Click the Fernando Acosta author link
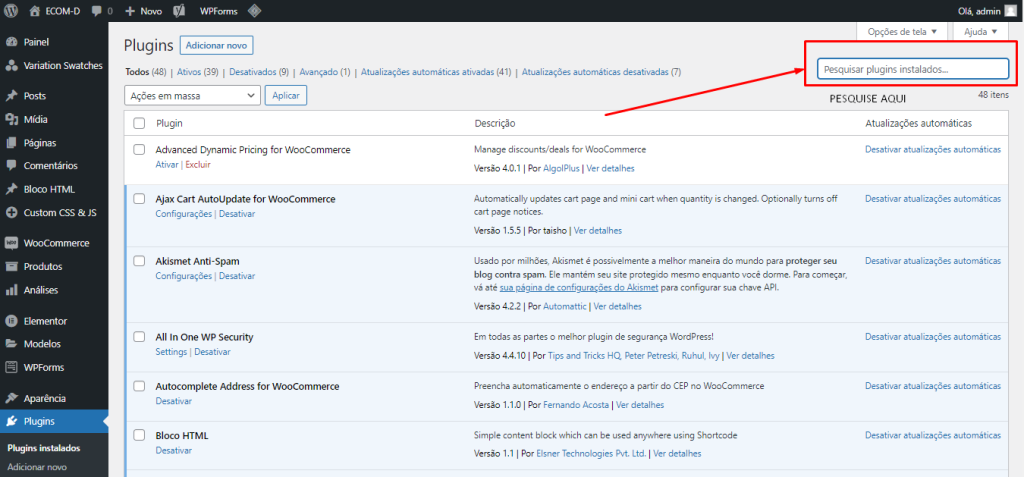 point(576,404)
